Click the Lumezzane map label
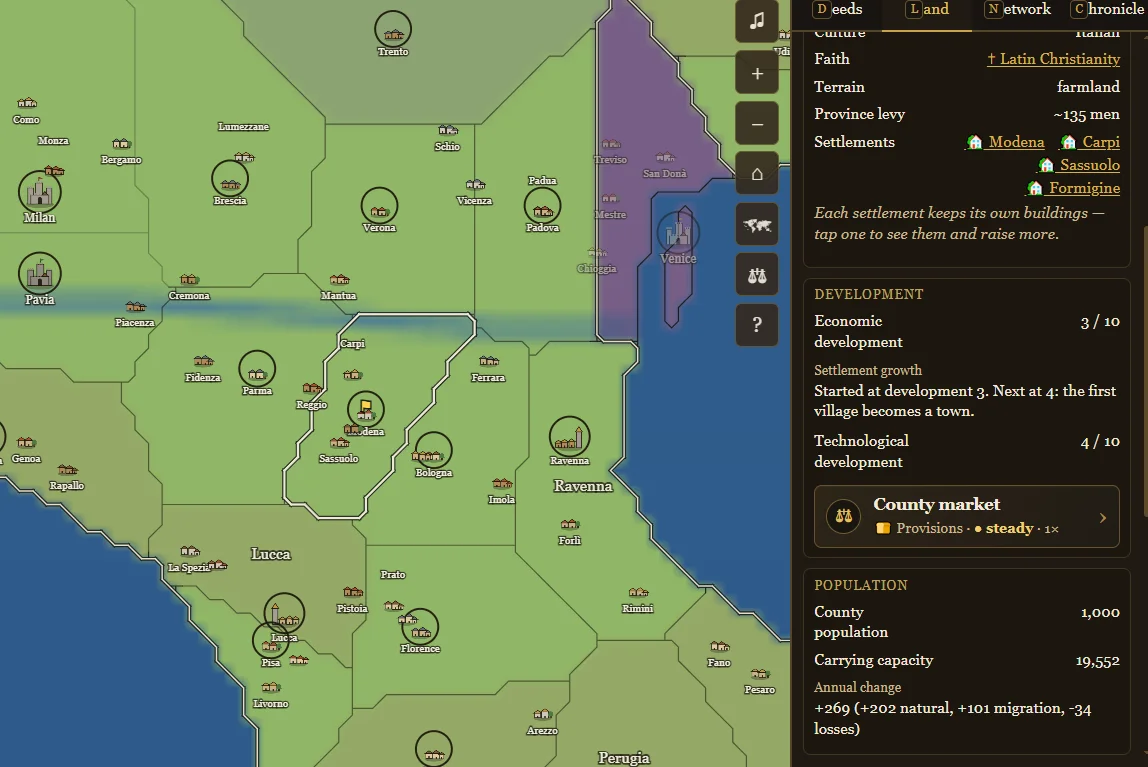The height and width of the screenshot is (767, 1148). [243, 127]
